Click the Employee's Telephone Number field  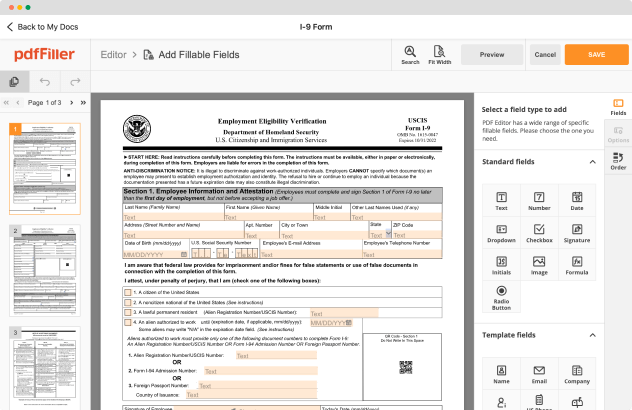[x=402, y=254]
